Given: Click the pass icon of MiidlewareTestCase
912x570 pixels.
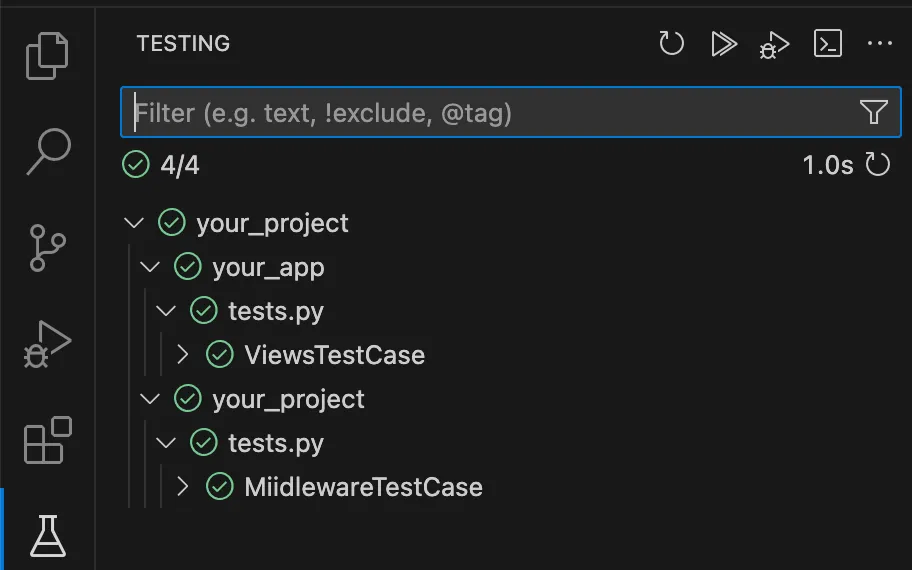Looking at the screenshot, I should pyautogui.click(x=219, y=487).
